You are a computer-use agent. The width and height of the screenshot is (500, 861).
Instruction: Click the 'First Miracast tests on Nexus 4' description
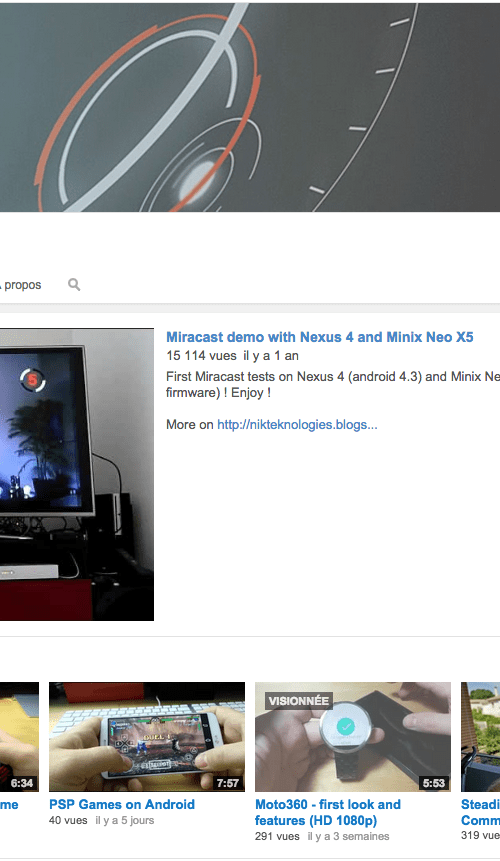pos(333,384)
